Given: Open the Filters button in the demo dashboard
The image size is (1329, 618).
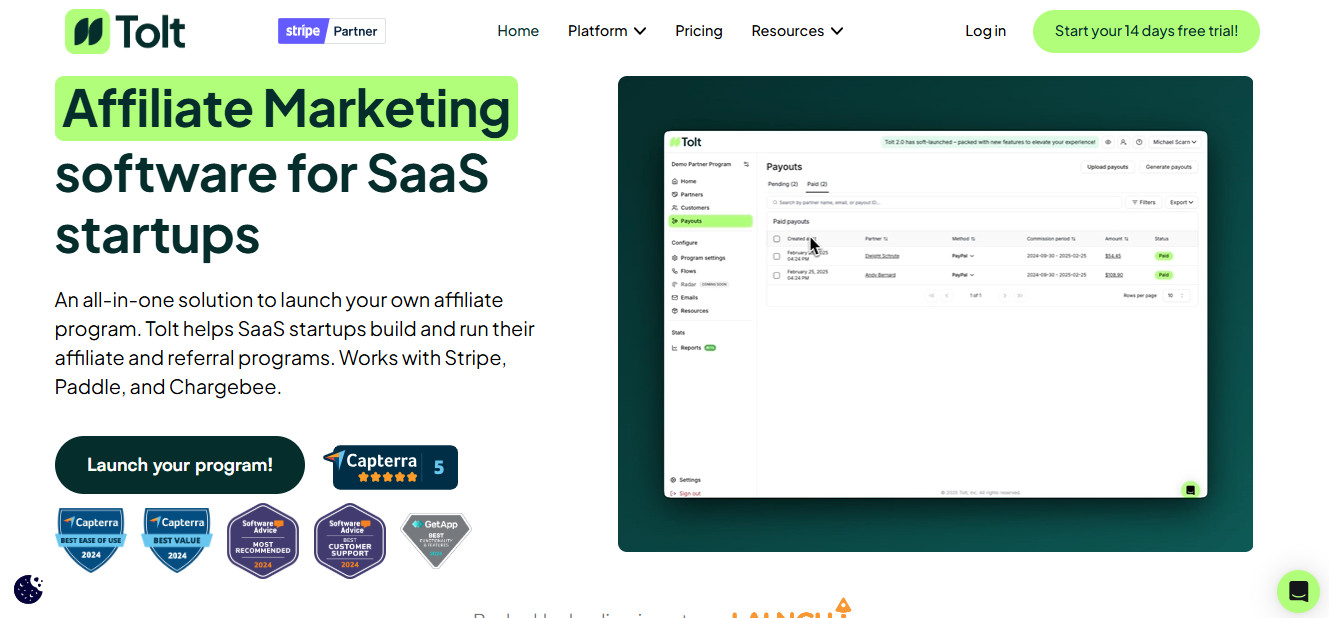Looking at the screenshot, I should click(1143, 202).
